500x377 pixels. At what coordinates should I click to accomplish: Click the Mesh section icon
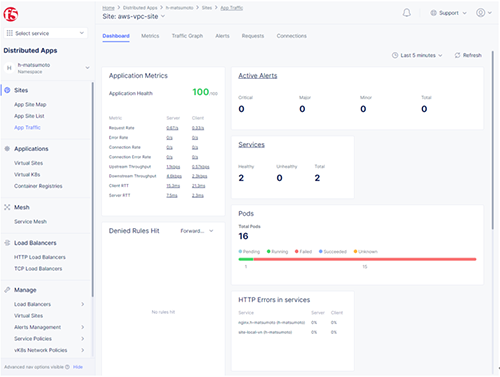pos(7,207)
